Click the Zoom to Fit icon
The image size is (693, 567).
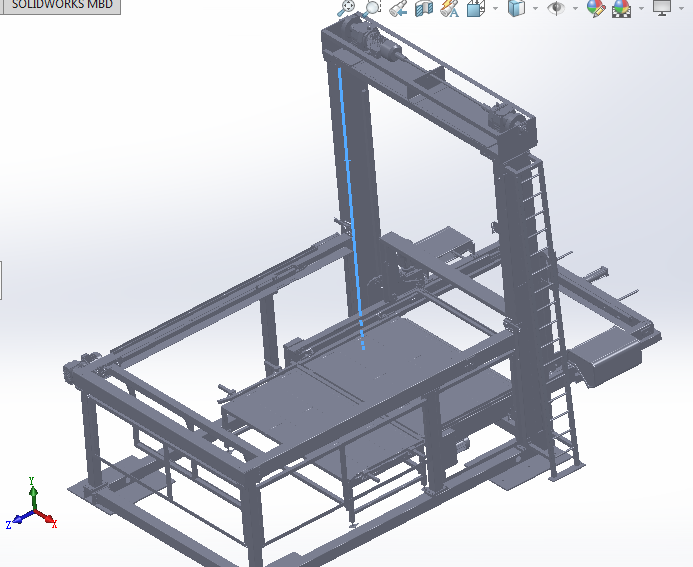click(346, 8)
